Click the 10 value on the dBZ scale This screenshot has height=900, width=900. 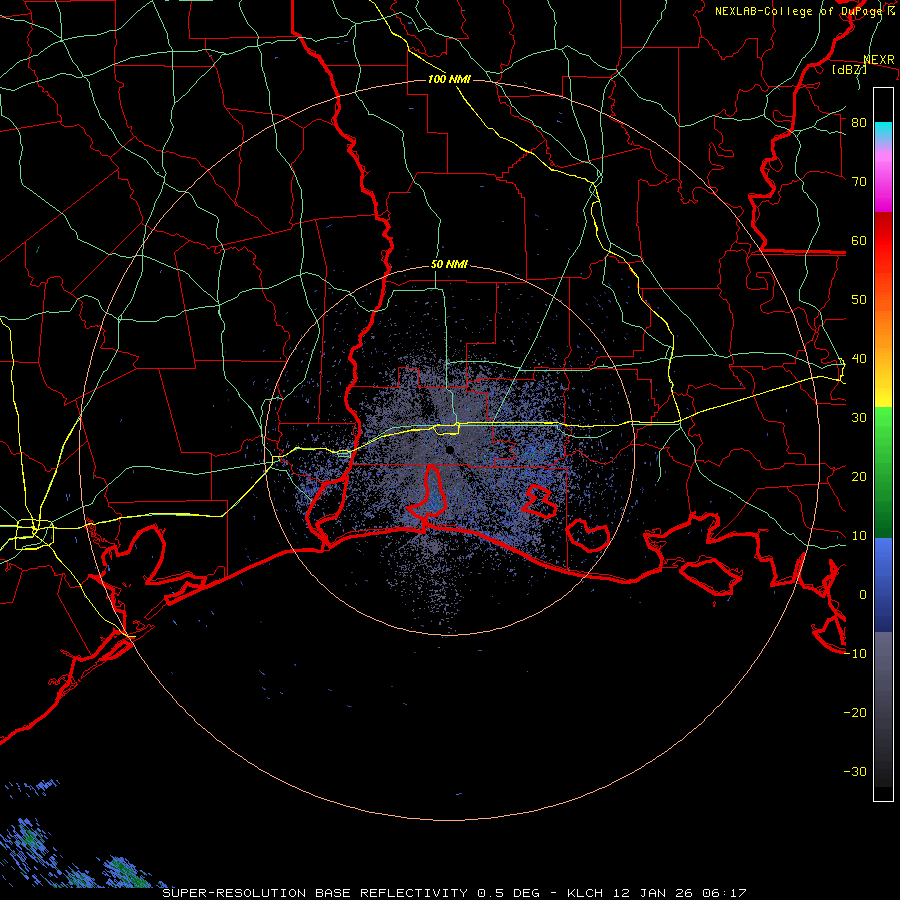pos(859,536)
